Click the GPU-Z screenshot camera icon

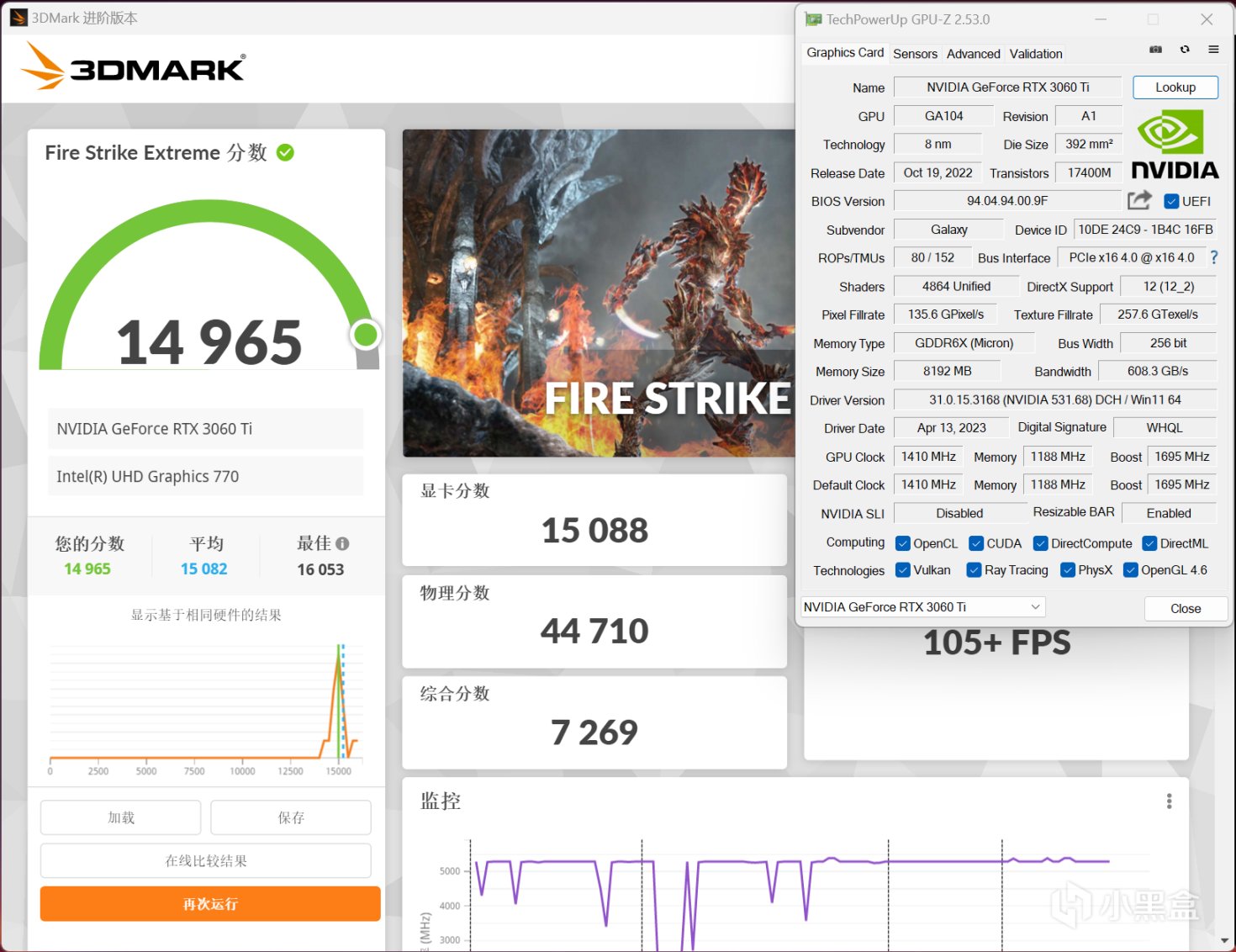pos(1156,50)
